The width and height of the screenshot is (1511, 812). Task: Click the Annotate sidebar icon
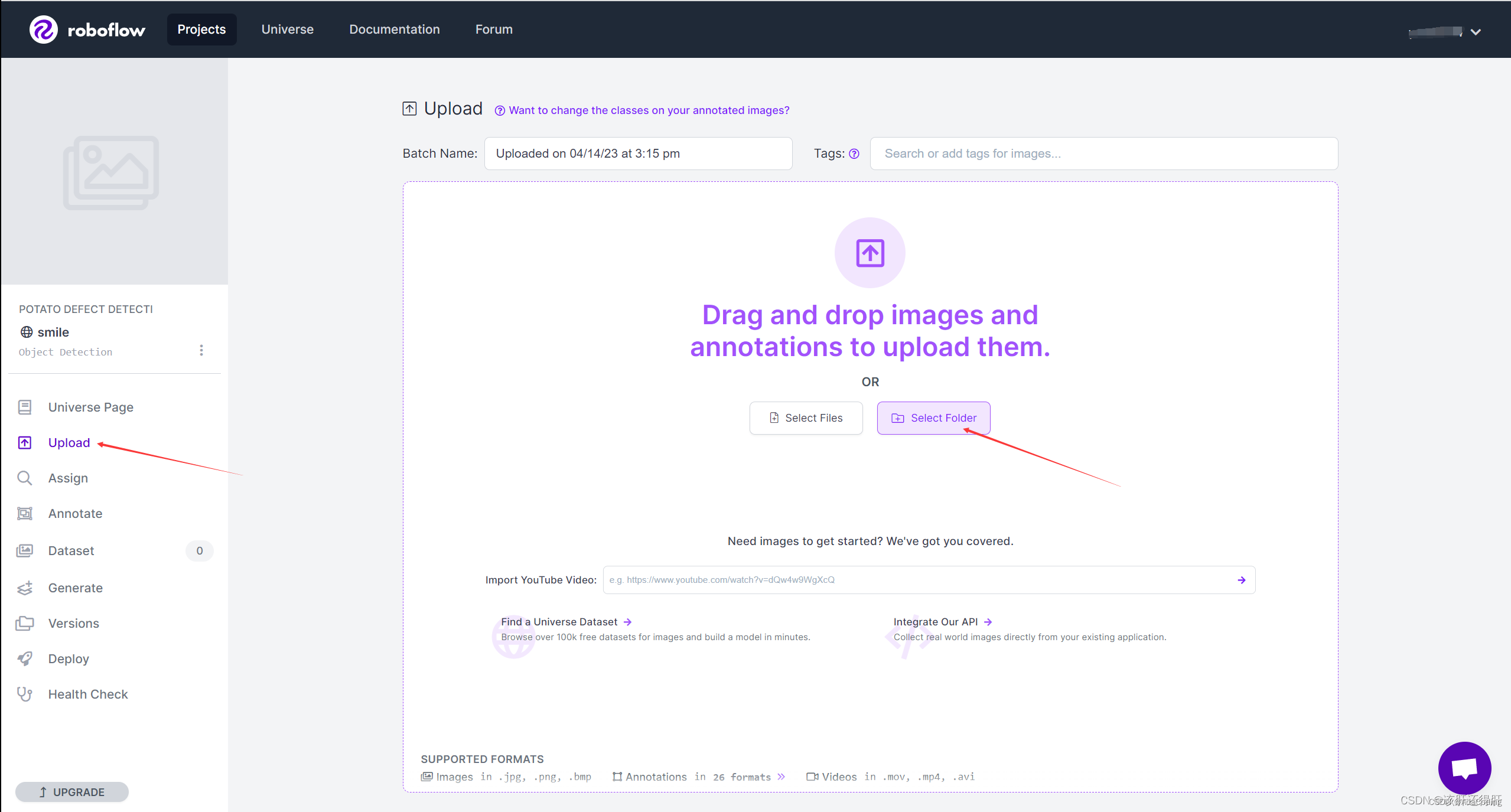click(25, 513)
